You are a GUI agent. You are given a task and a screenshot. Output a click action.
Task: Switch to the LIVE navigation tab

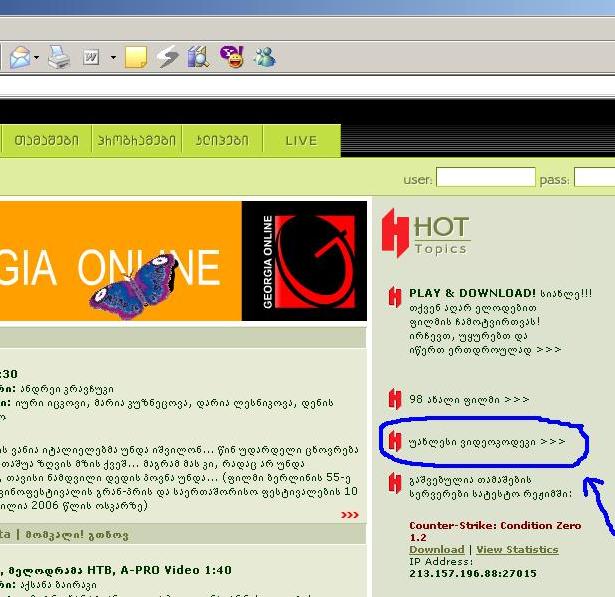(x=301, y=140)
